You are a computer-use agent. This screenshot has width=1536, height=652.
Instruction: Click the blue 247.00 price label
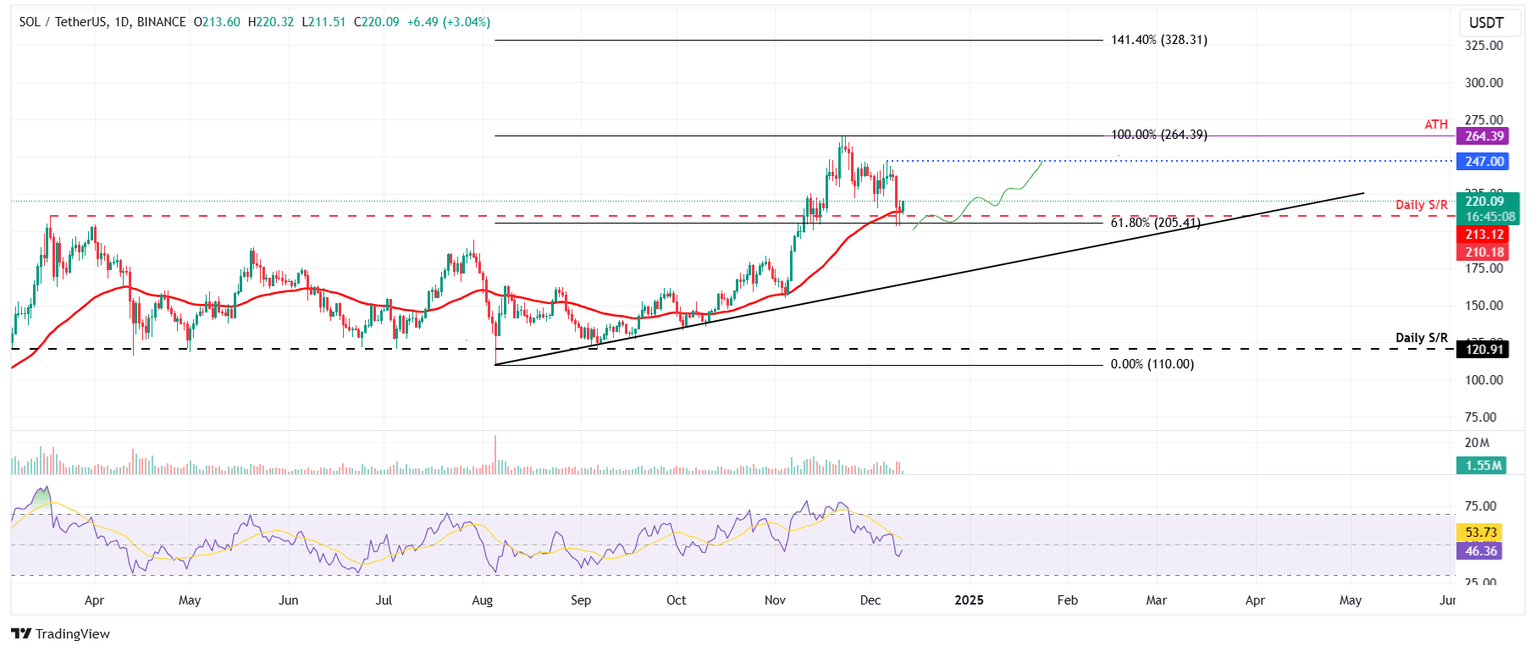coord(1482,161)
